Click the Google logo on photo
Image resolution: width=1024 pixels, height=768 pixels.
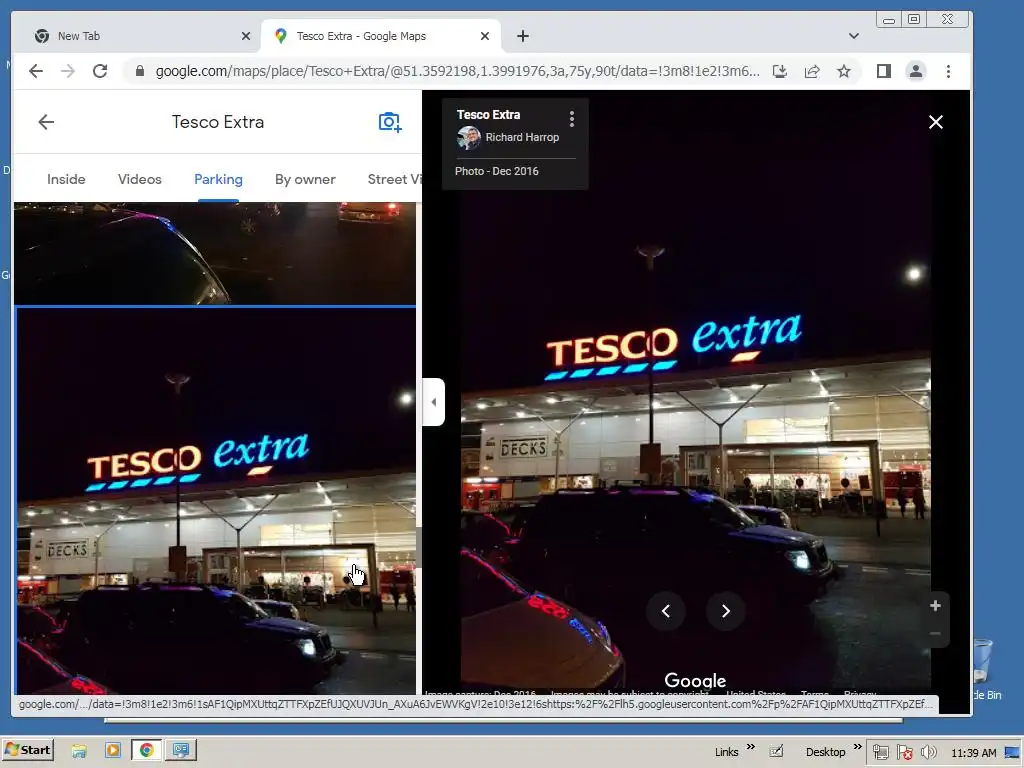(x=695, y=681)
